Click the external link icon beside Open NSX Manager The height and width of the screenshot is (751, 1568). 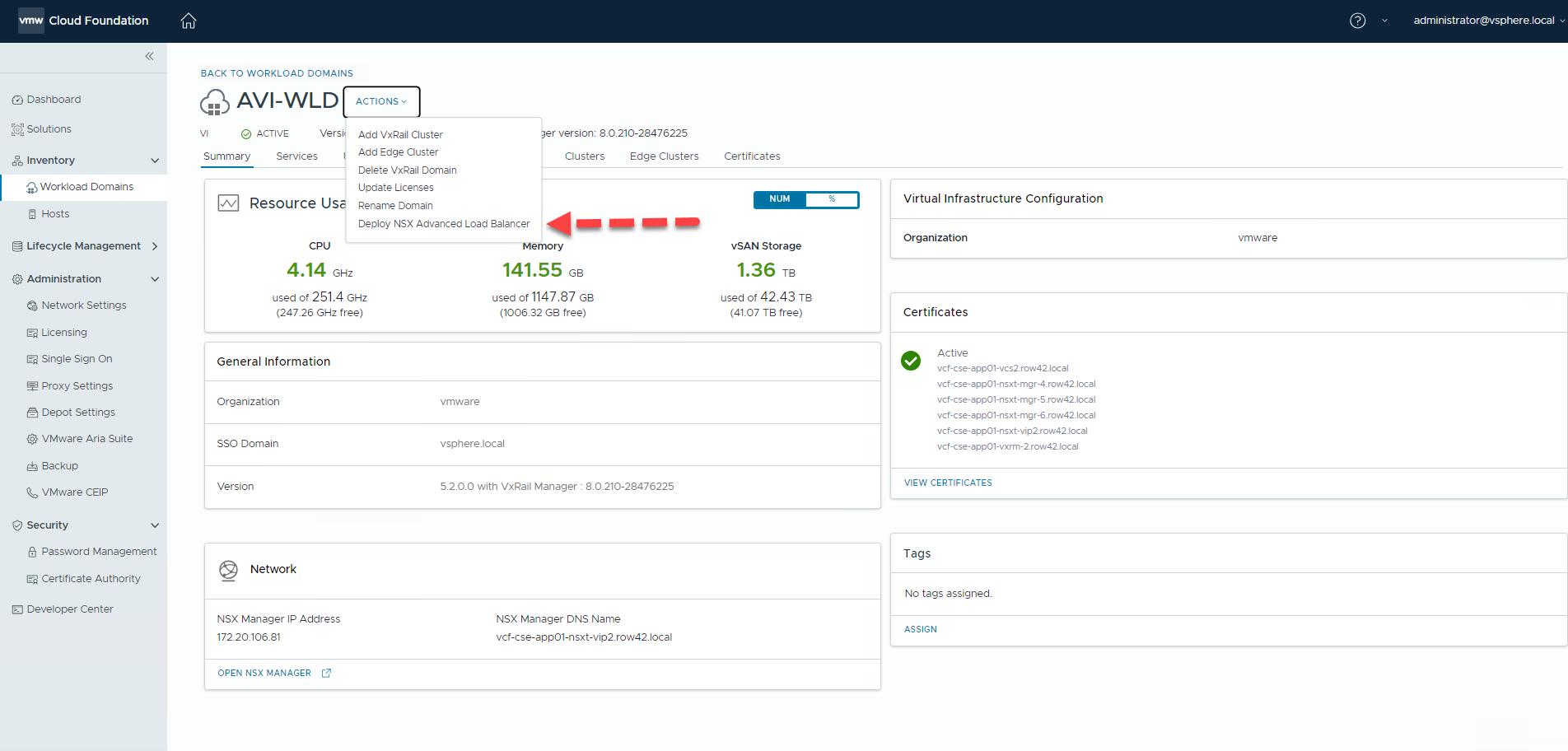tap(326, 673)
